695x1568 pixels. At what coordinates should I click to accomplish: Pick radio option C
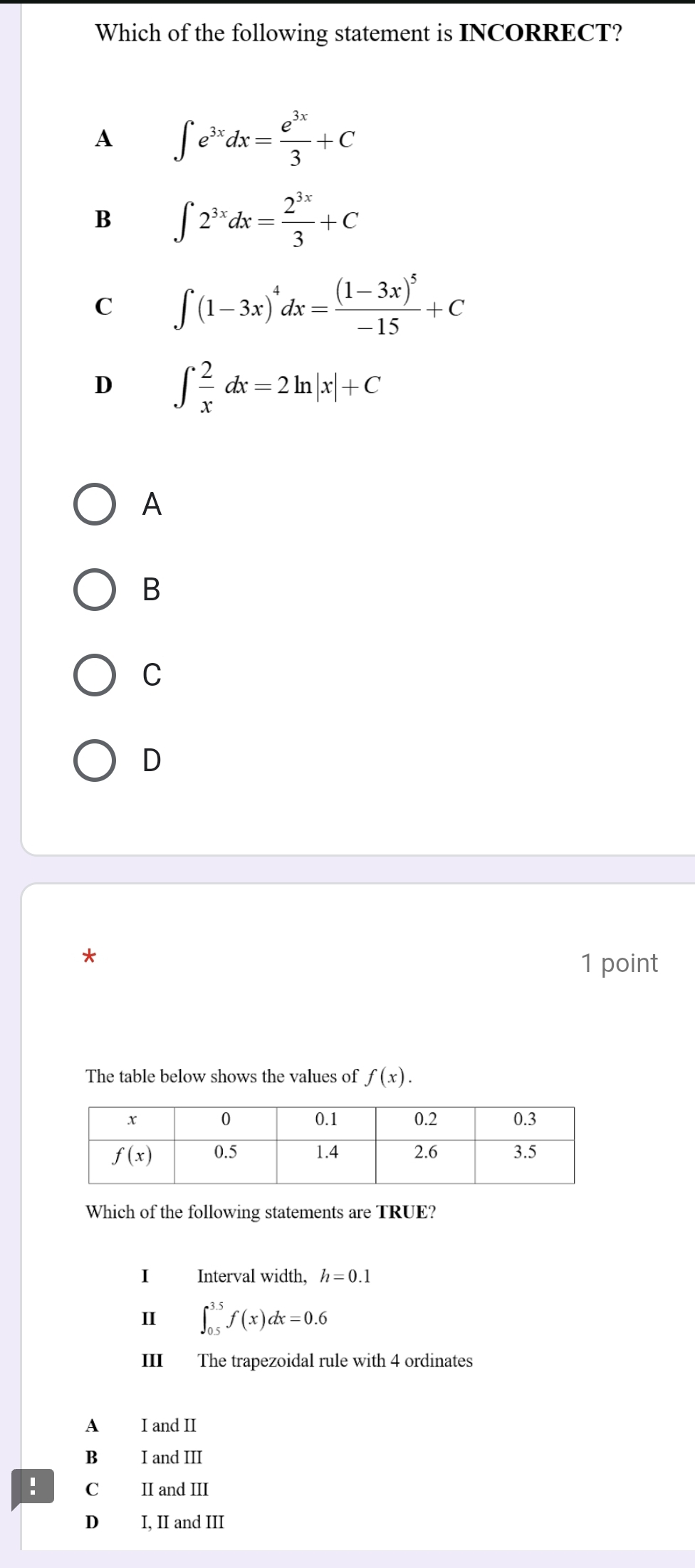point(95,675)
